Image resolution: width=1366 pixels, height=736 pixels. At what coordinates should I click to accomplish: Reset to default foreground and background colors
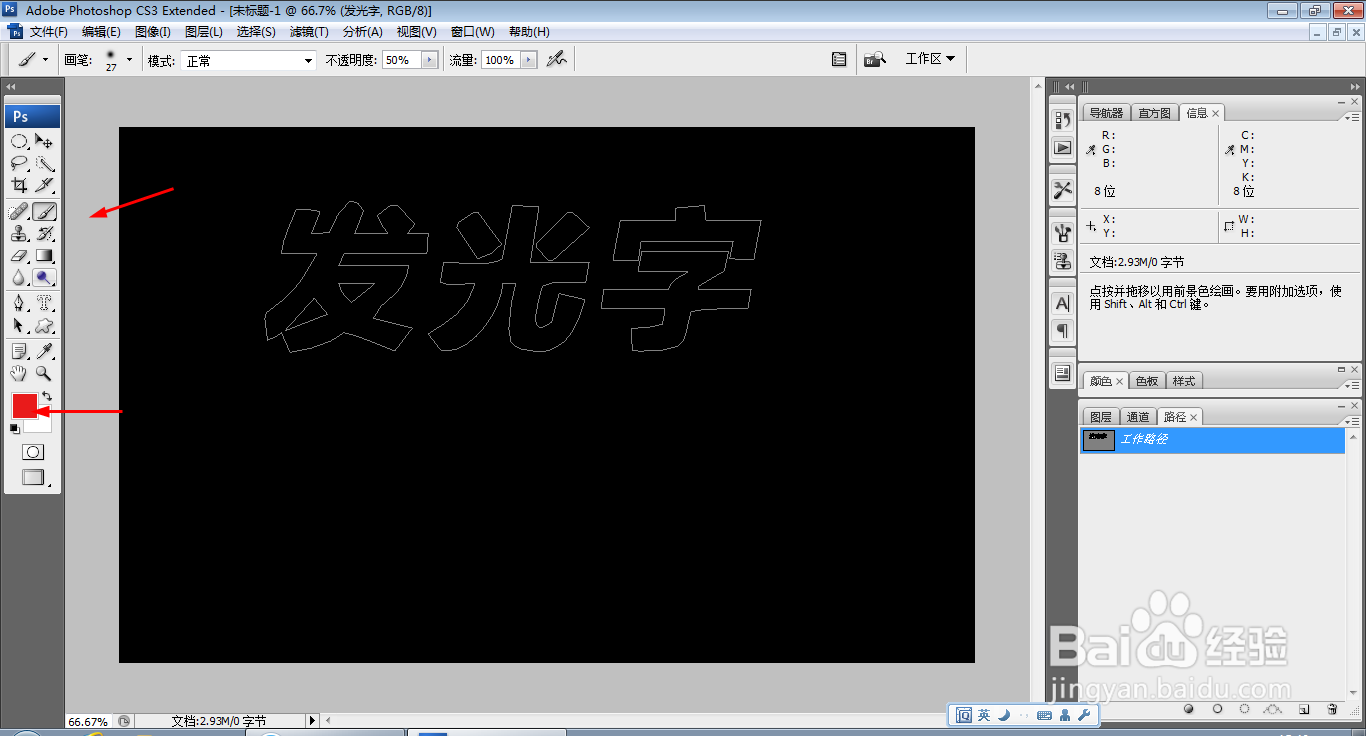pos(14,429)
